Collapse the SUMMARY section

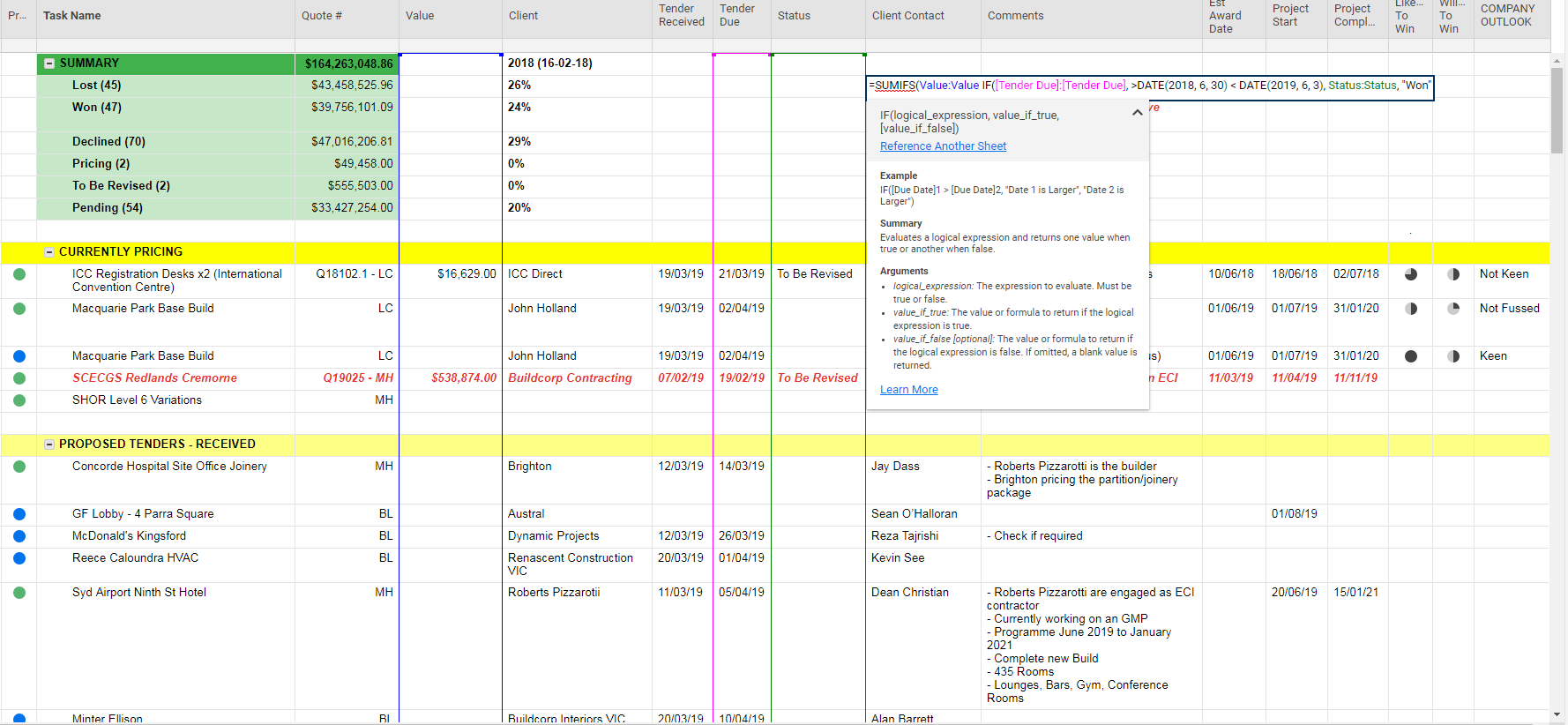click(49, 64)
